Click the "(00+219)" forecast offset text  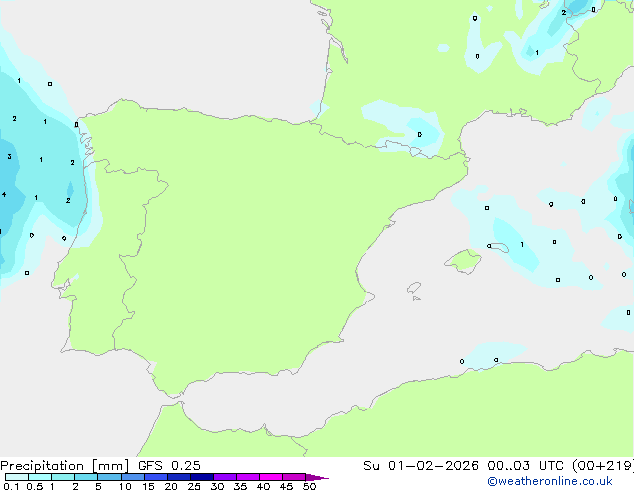click(x=603, y=466)
